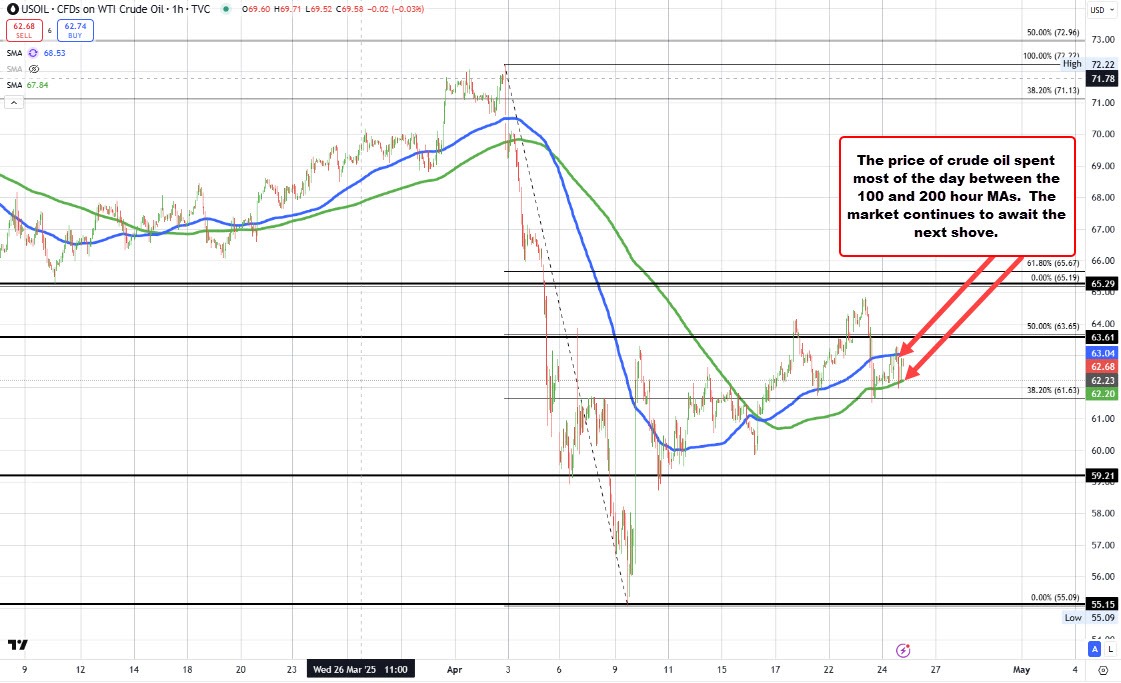The image size is (1121, 683).
Task: Select the SMA 67.84 legend entry
Action: [x=28, y=84]
